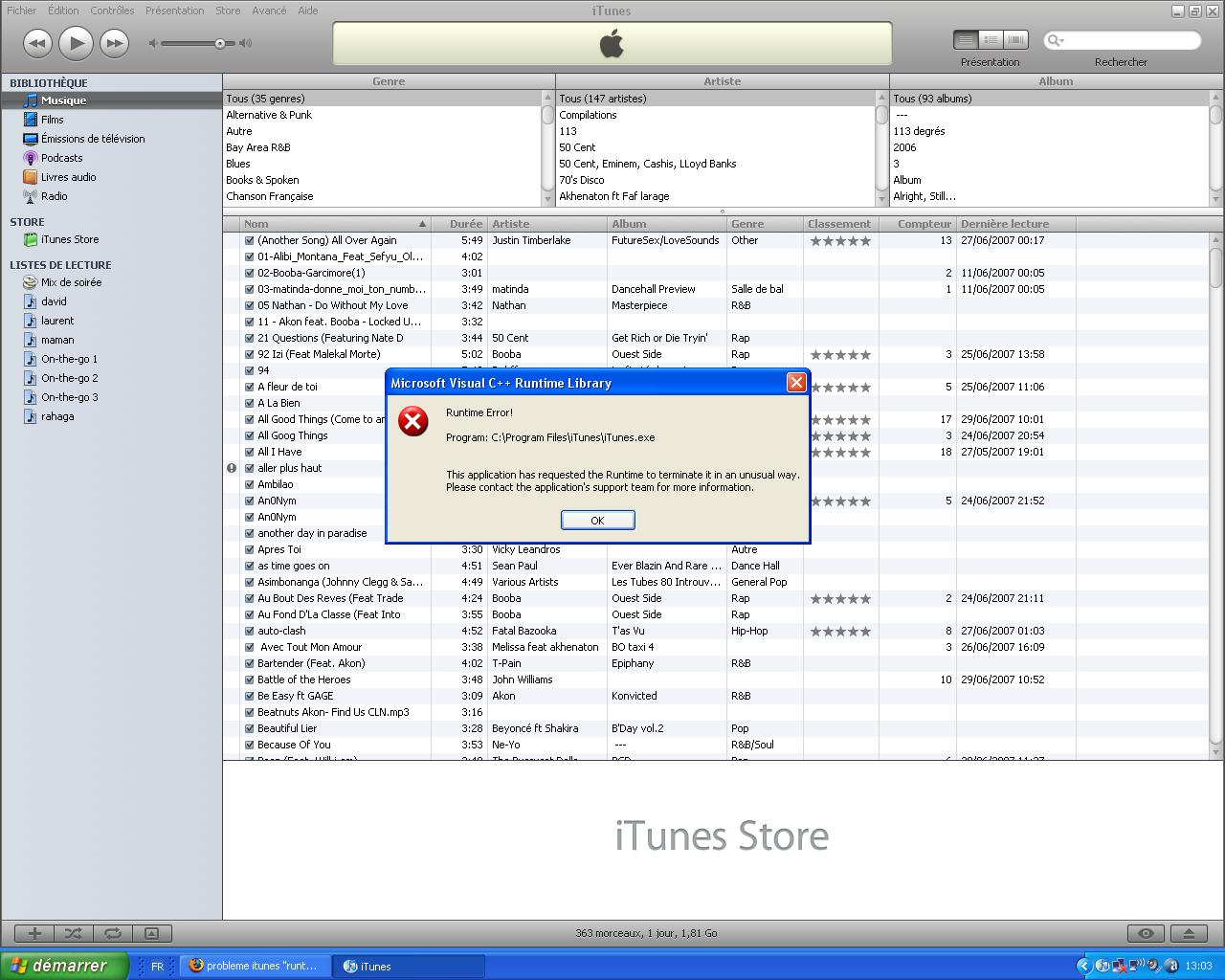Uncheck the 'Be Easy ft GAGE' checkbox

tap(249, 696)
